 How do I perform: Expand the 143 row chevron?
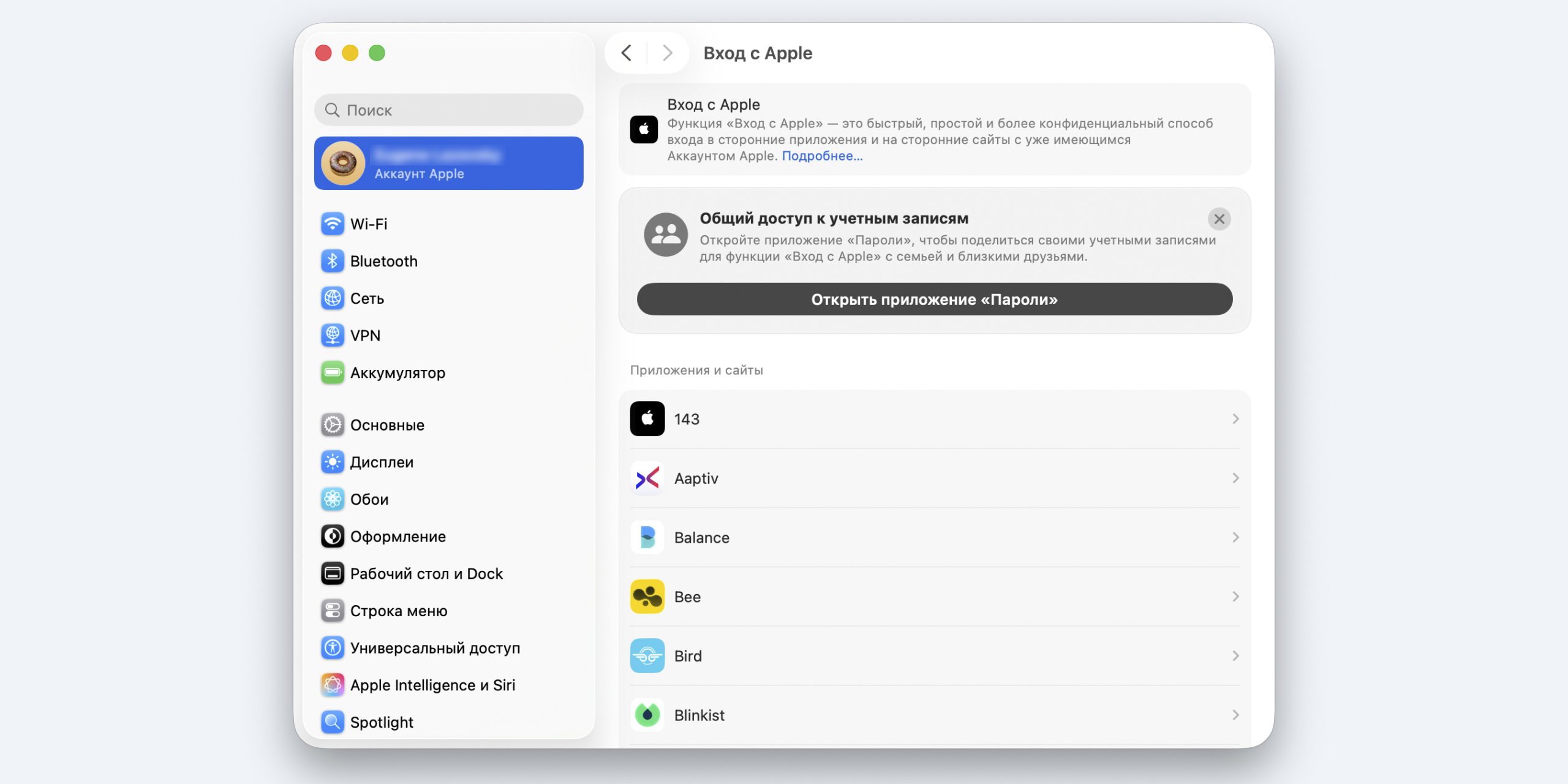1235,419
